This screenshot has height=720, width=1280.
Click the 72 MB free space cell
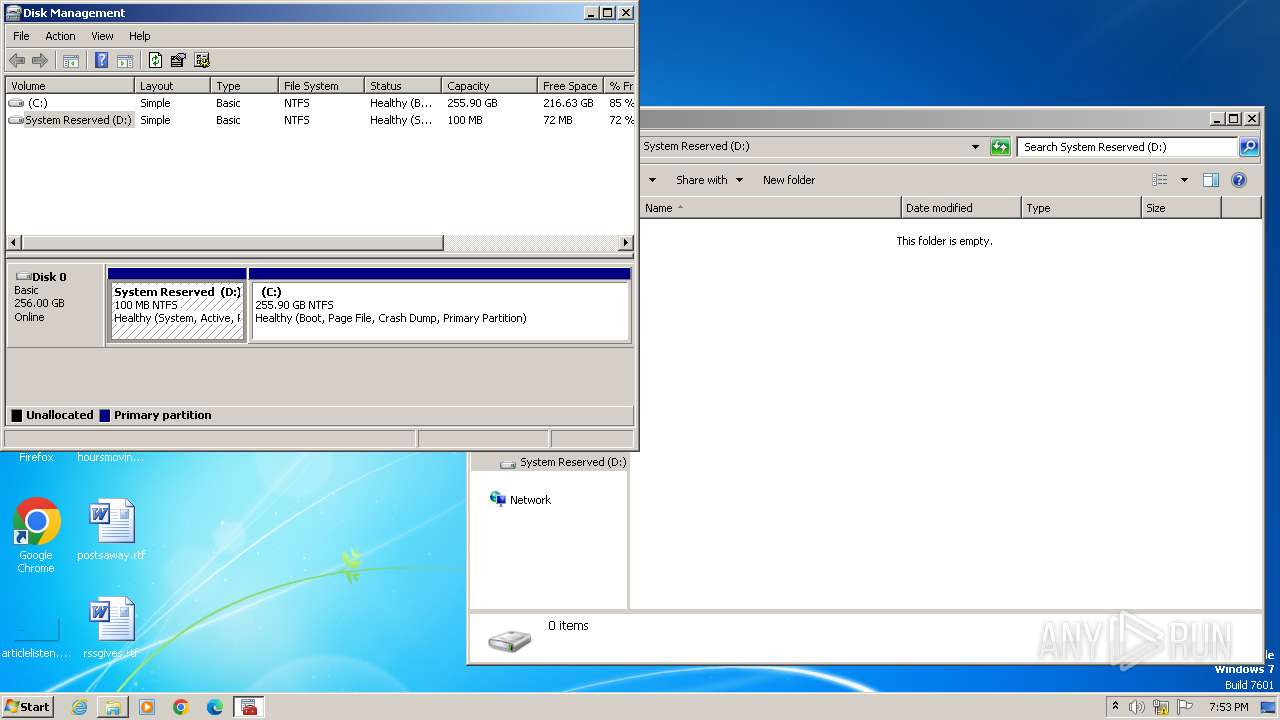click(x=558, y=120)
